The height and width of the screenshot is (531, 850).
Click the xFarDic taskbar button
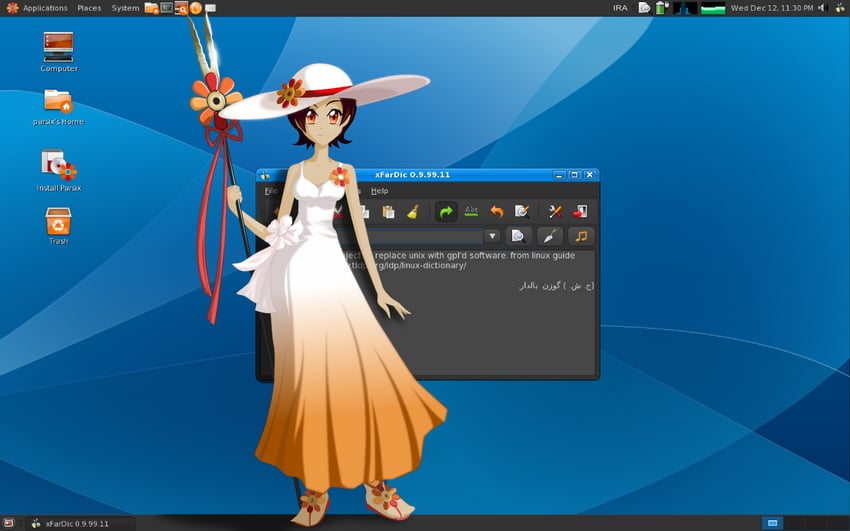[x=70, y=523]
